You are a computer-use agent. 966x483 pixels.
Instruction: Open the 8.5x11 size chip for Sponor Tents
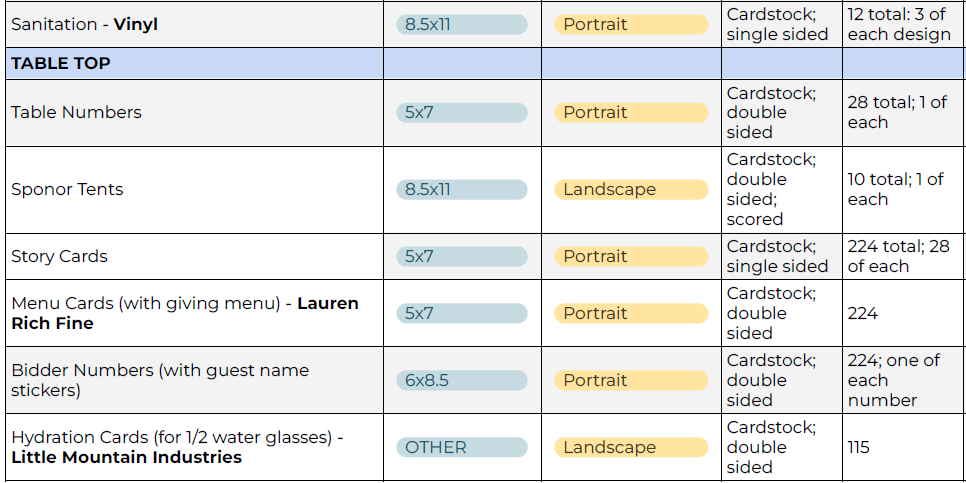(461, 189)
